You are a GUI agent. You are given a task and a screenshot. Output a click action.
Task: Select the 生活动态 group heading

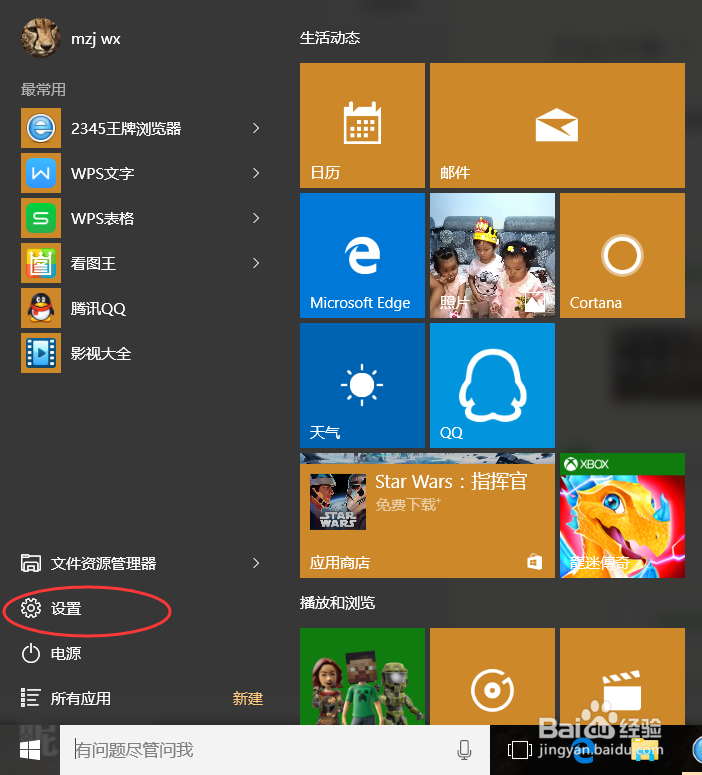[330, 38]
